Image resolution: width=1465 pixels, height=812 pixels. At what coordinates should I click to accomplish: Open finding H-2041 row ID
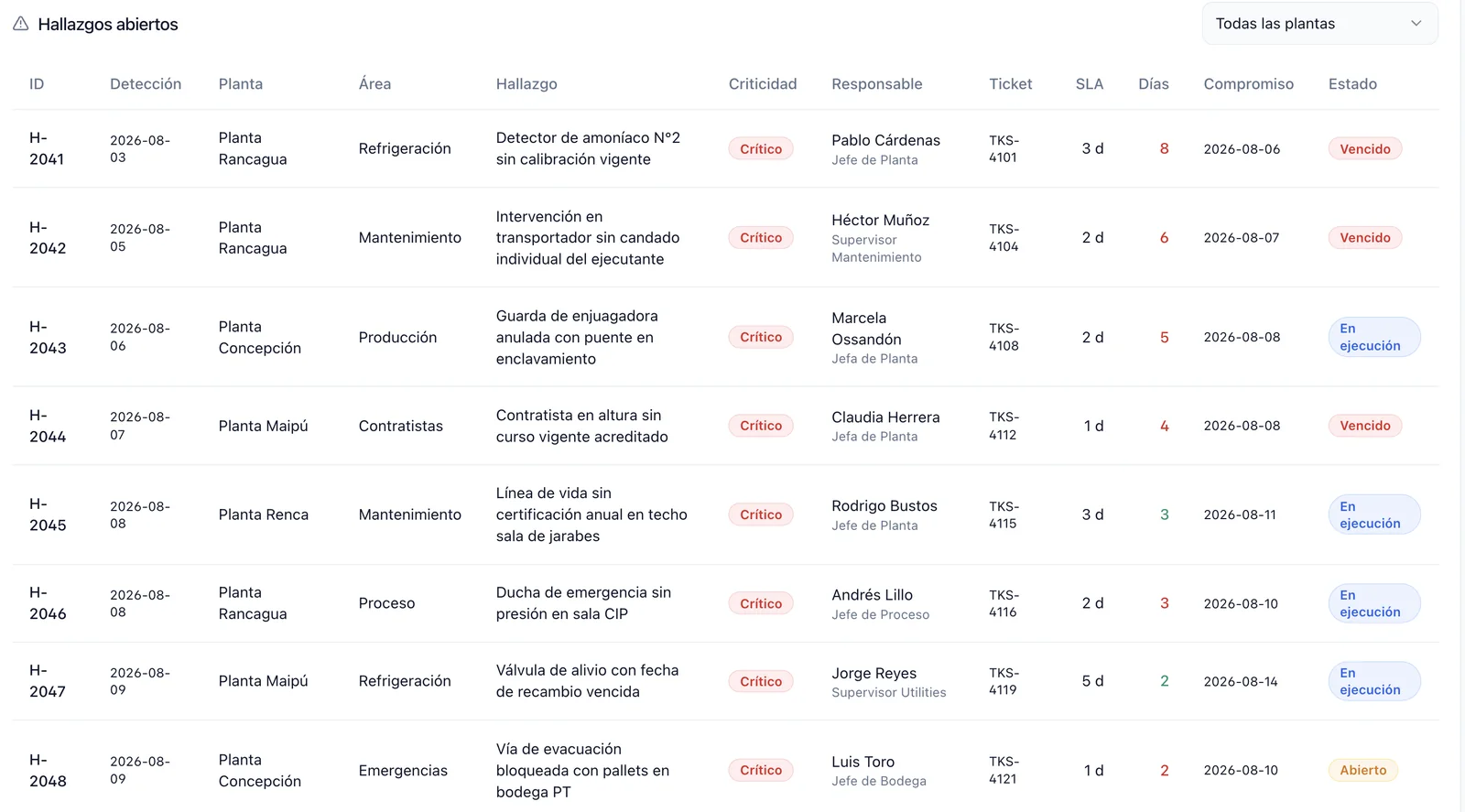47,148
